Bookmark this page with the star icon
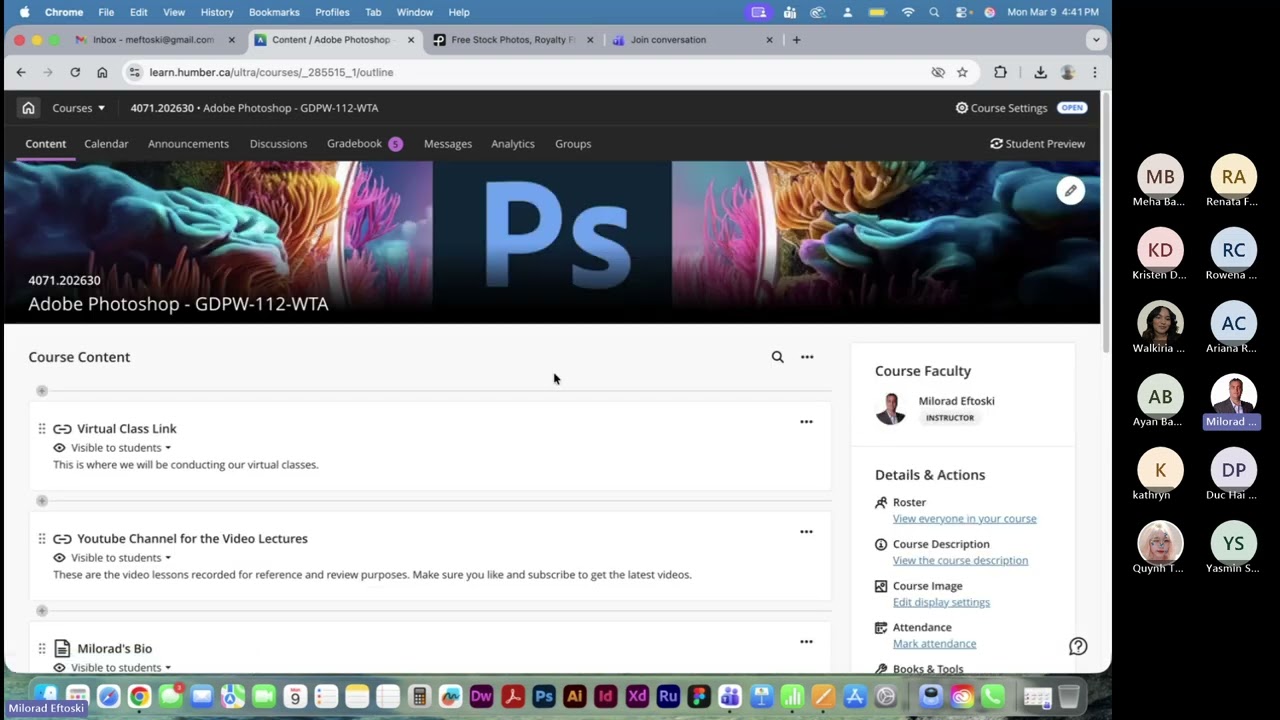Screen dimensions: 1280x720 [962, 72]
